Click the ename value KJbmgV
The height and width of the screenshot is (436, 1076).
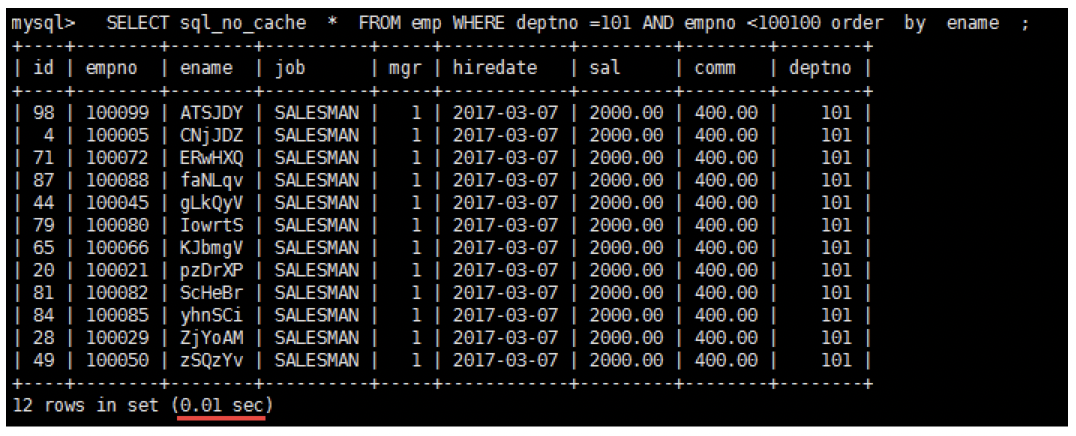(x=211, y=248)
